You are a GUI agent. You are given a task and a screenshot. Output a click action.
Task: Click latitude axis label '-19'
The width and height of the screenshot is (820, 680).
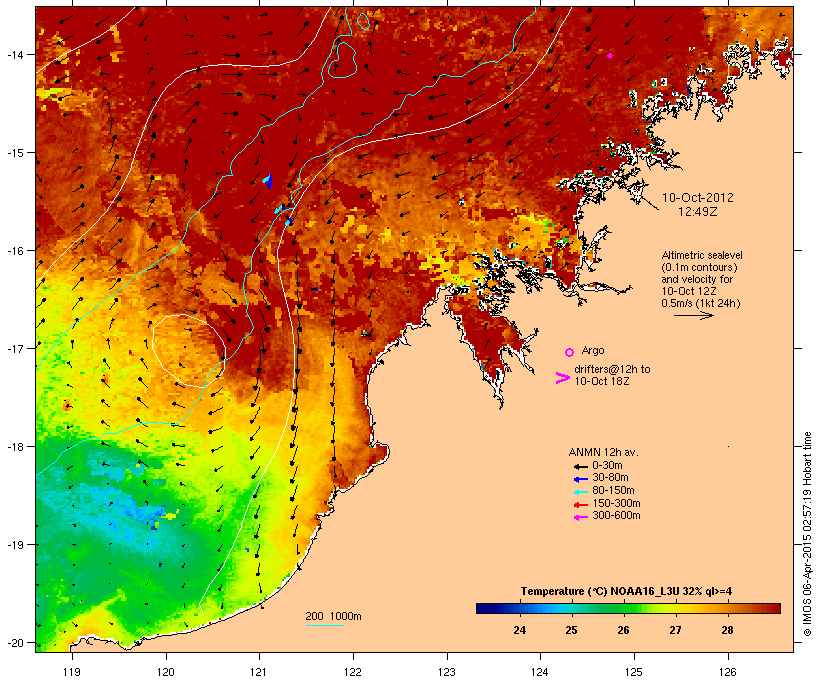pos(15,545)
